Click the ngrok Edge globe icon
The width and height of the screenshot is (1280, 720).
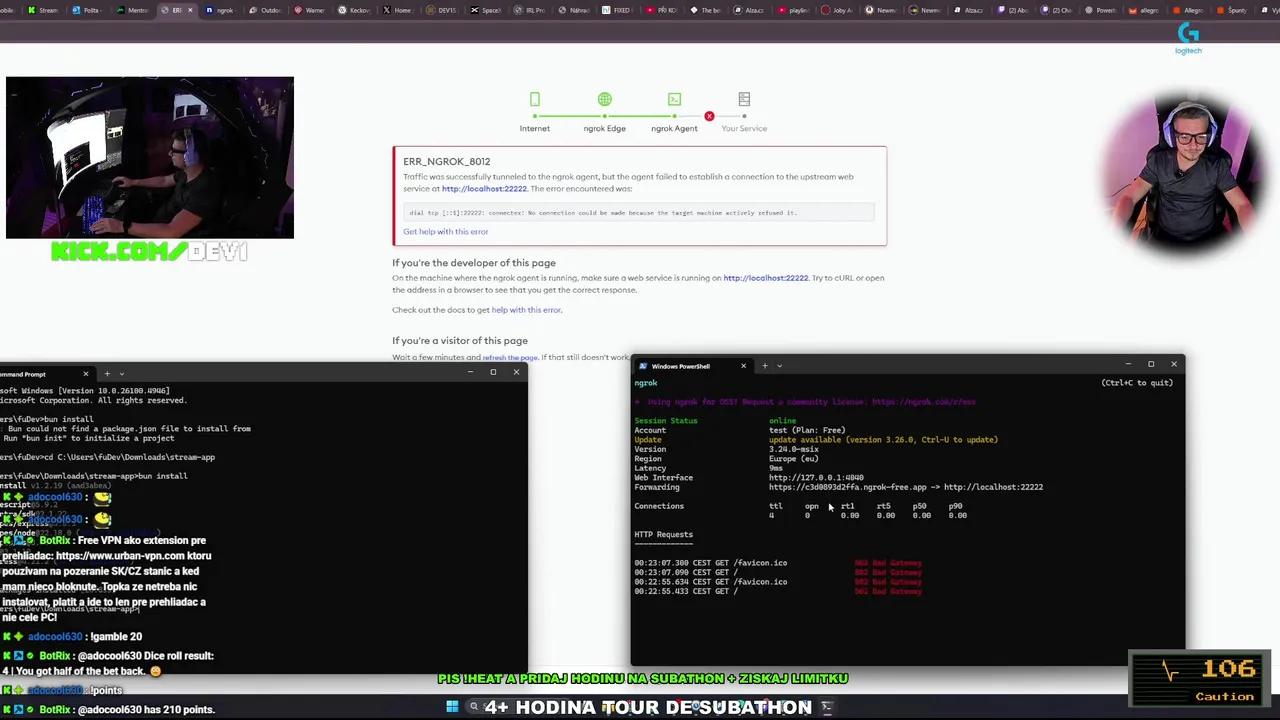604,99
